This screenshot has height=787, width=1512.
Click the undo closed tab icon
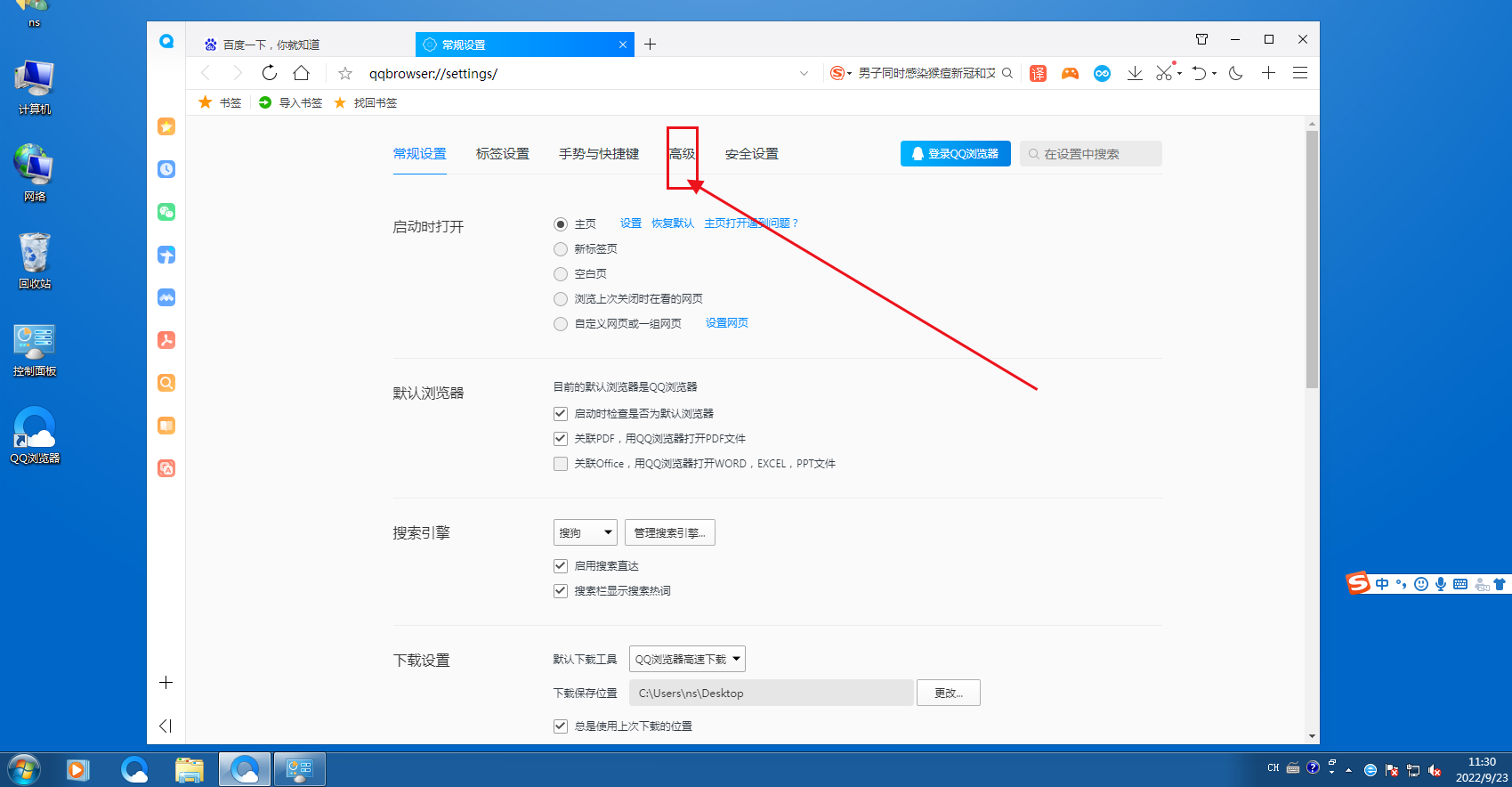point(1200,73)
